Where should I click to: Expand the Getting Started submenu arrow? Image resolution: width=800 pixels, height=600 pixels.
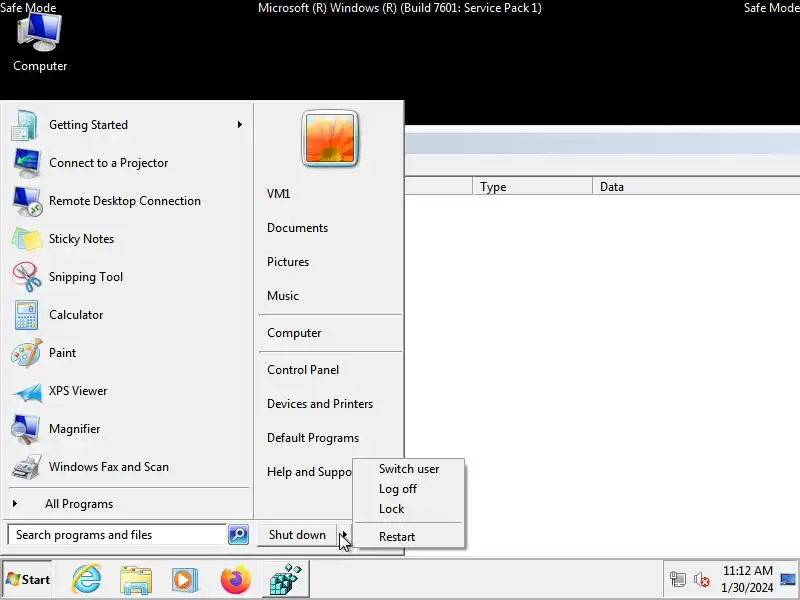[x=239, y=124]
